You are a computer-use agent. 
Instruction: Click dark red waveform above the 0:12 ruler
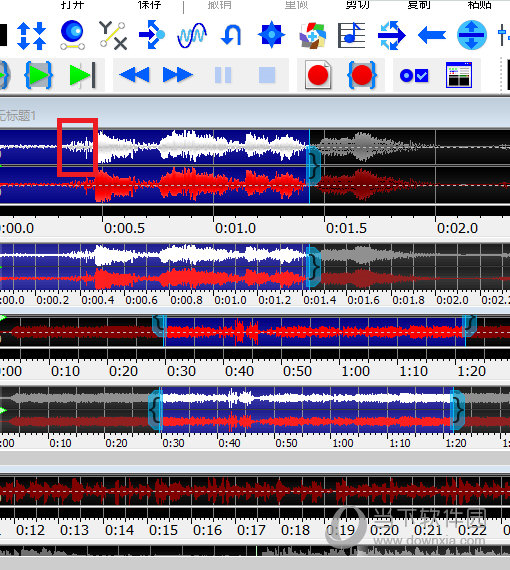tap(254, 491)
